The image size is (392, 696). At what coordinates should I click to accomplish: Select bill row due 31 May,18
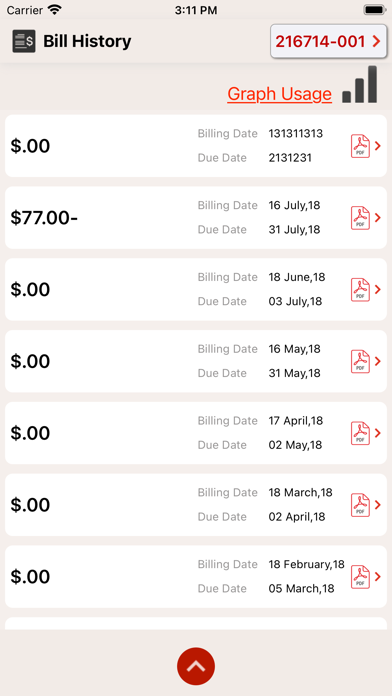click(196, 361)
